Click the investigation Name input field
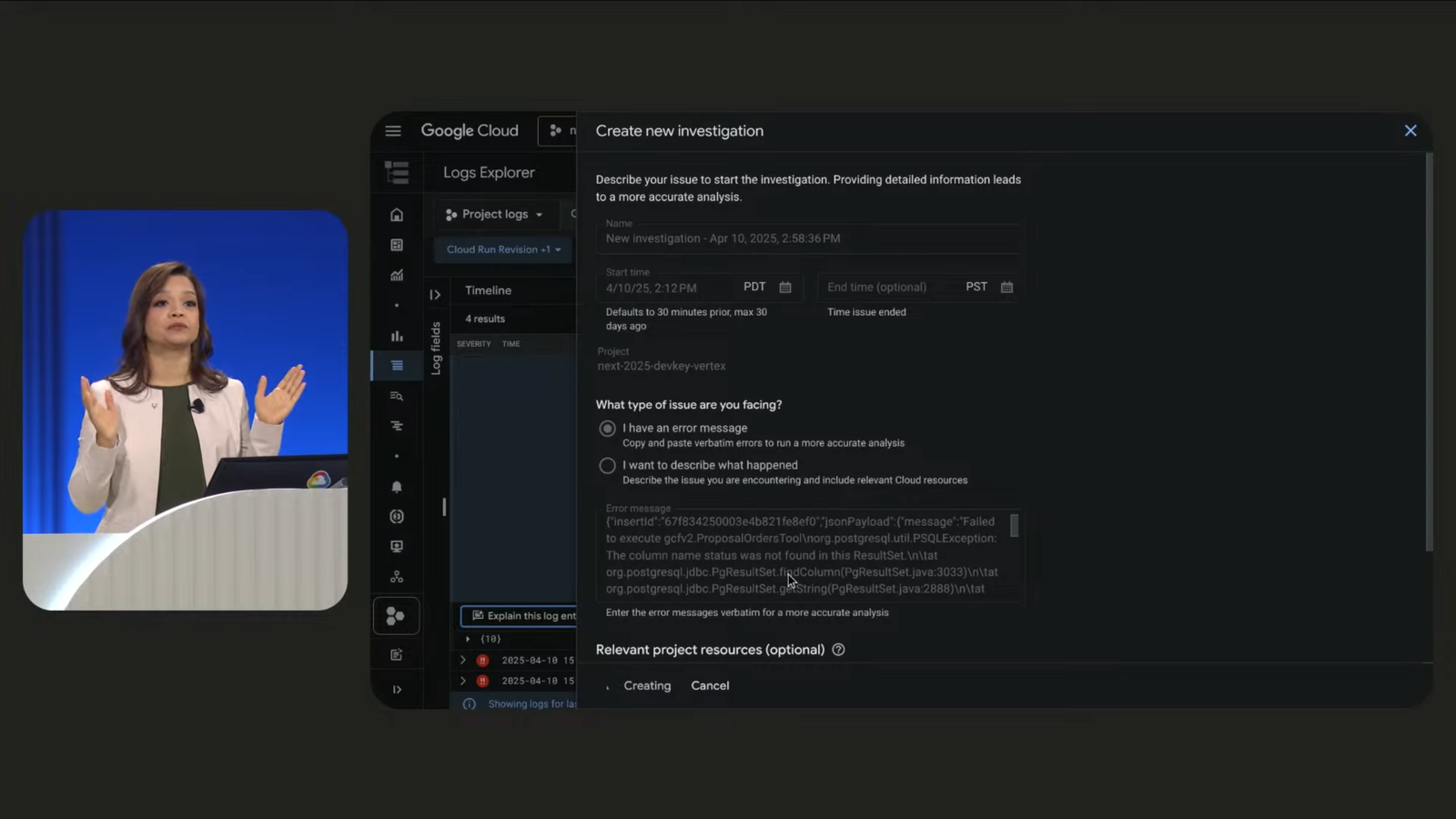Viewport: 1456px width, 819px height. (808, 238)
